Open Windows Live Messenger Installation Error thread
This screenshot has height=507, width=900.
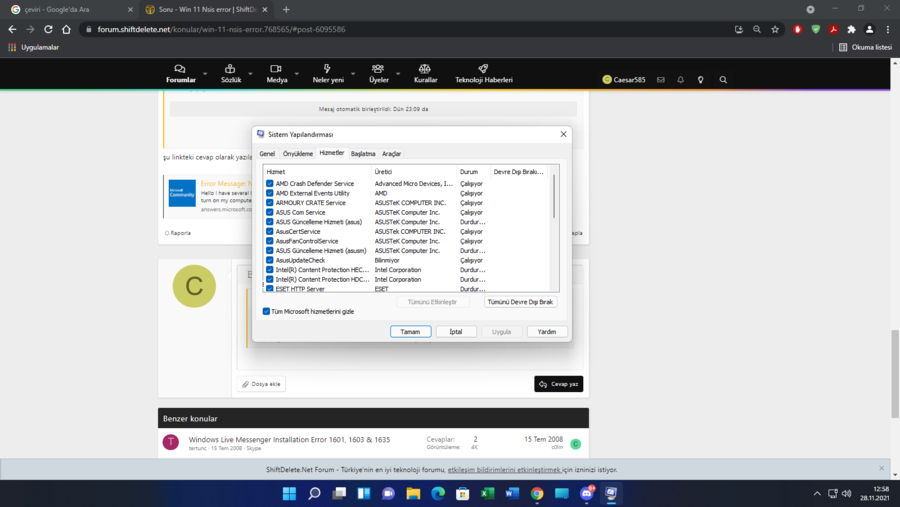289,439
